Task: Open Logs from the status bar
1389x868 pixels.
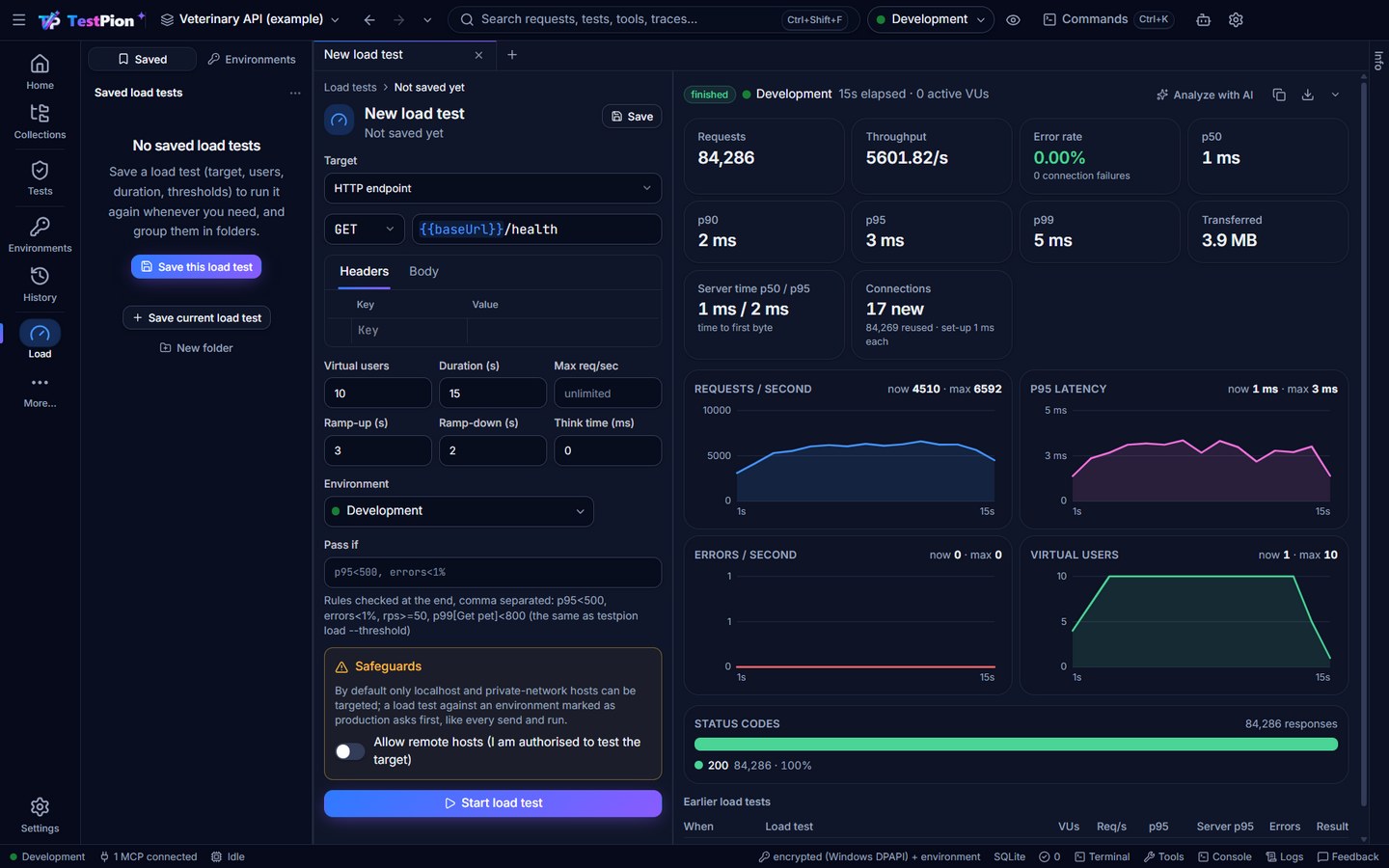Action: click(x=1284, y=856)
